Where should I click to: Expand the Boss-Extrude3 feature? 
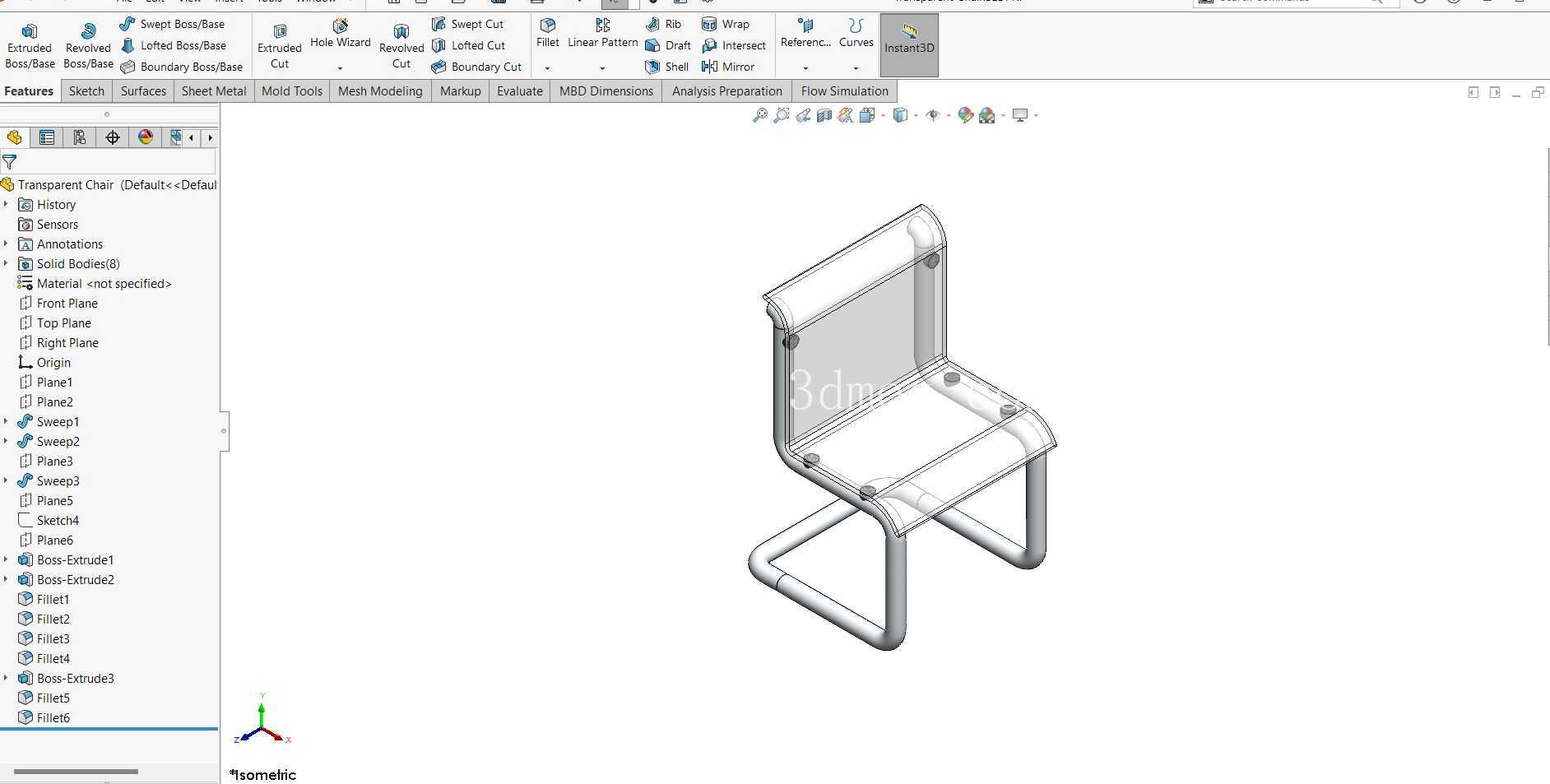[7, 678]
